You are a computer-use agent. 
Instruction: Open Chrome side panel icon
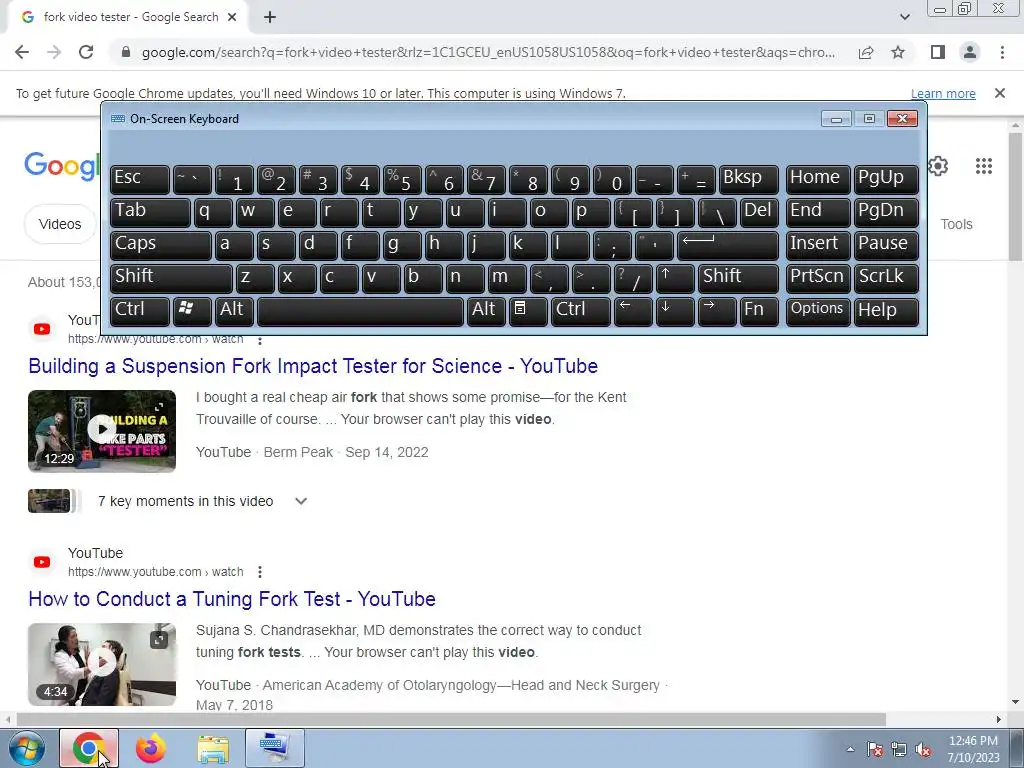pyautogui.click(x=938, y=52)
